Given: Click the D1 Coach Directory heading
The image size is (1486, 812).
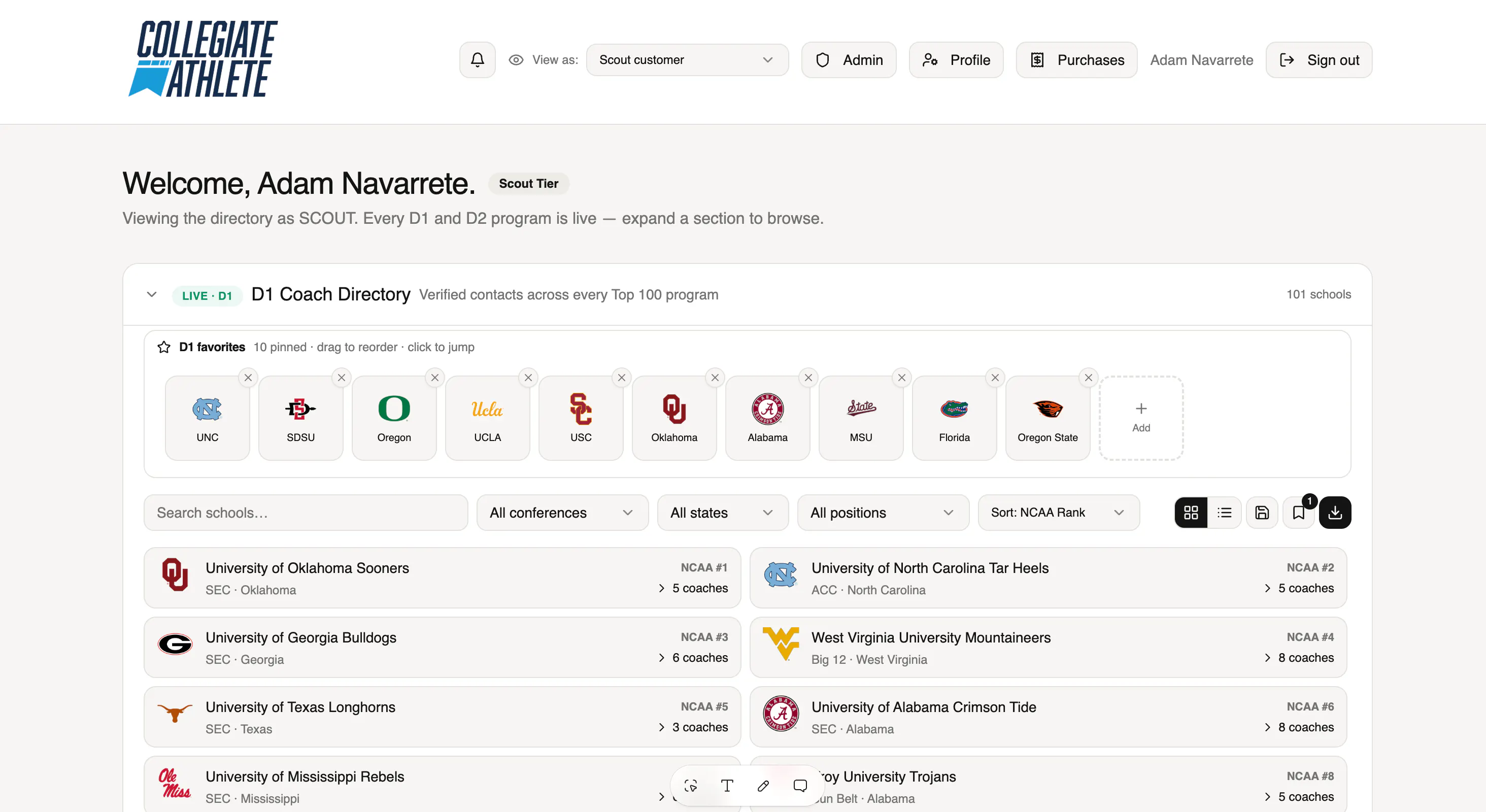Looking at the screenshot, I should 331,295.
